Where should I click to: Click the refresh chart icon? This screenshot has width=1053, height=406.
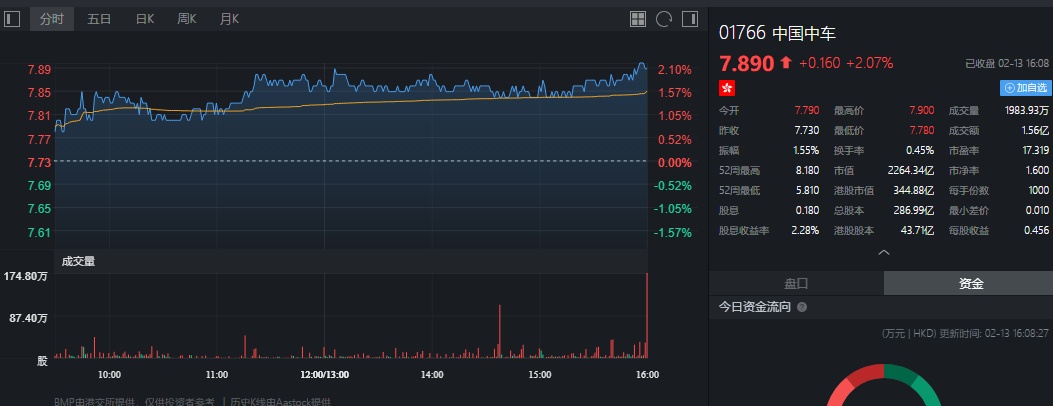point(664,19)
